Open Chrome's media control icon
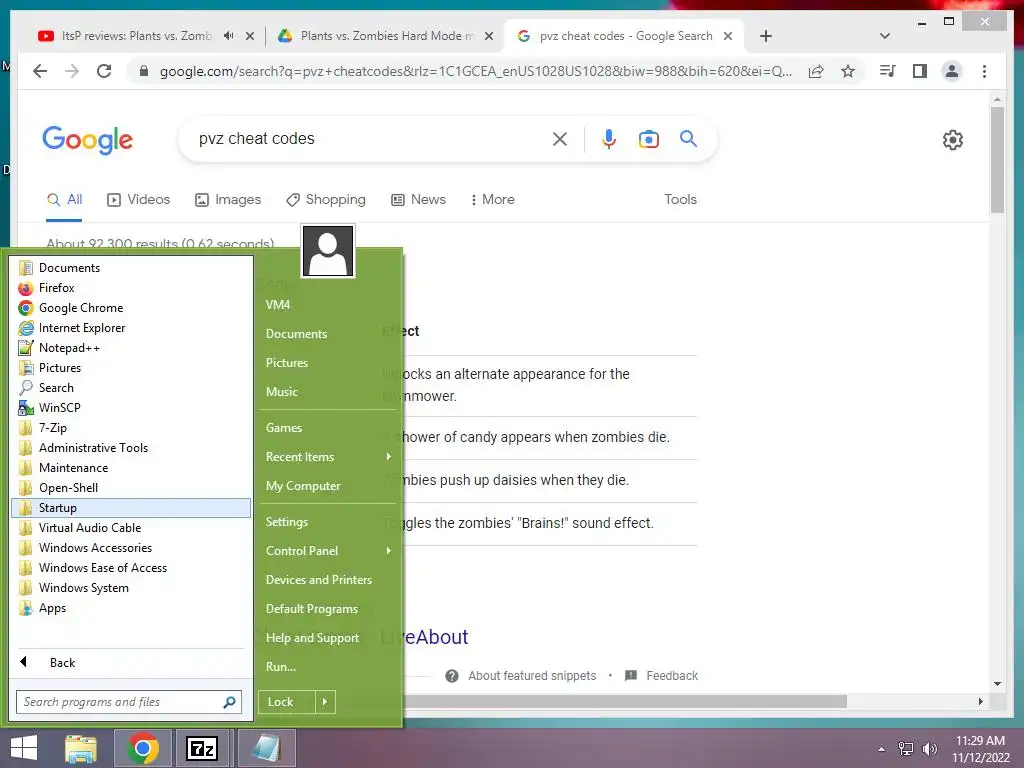The width and height of the screenshot is (1024, 768). 887,71
